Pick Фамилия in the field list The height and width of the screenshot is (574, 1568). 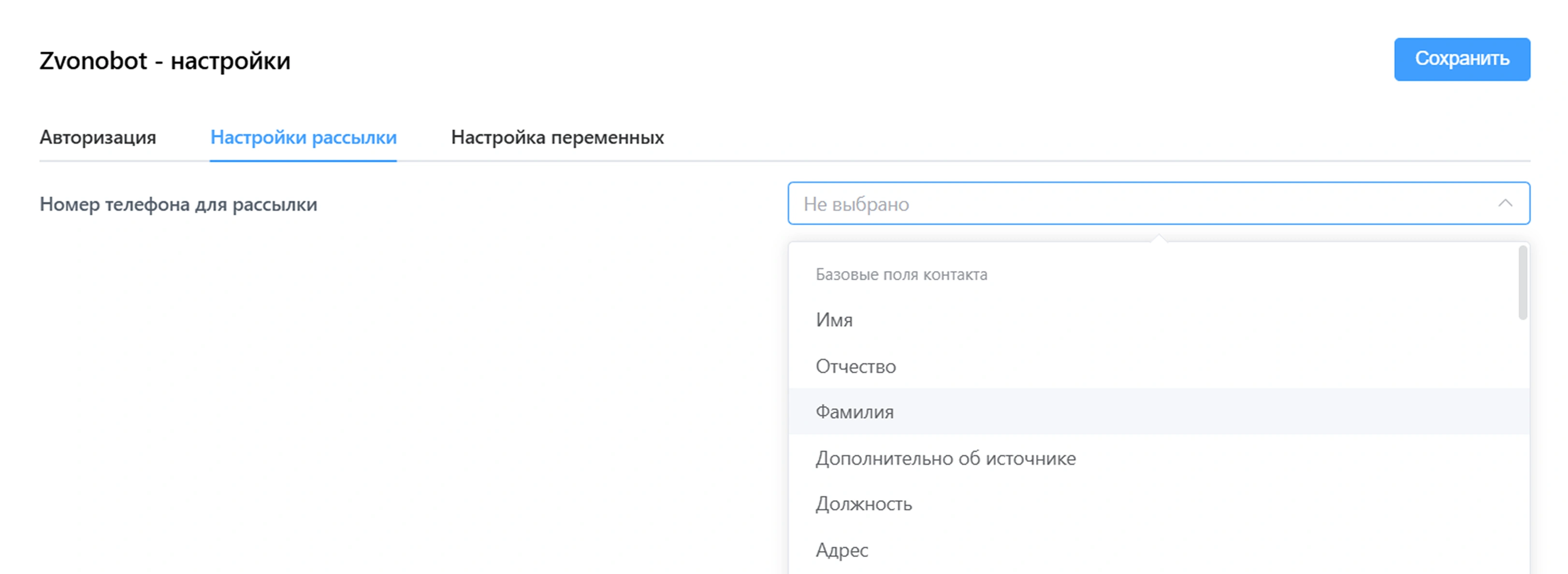(1158, 412)
